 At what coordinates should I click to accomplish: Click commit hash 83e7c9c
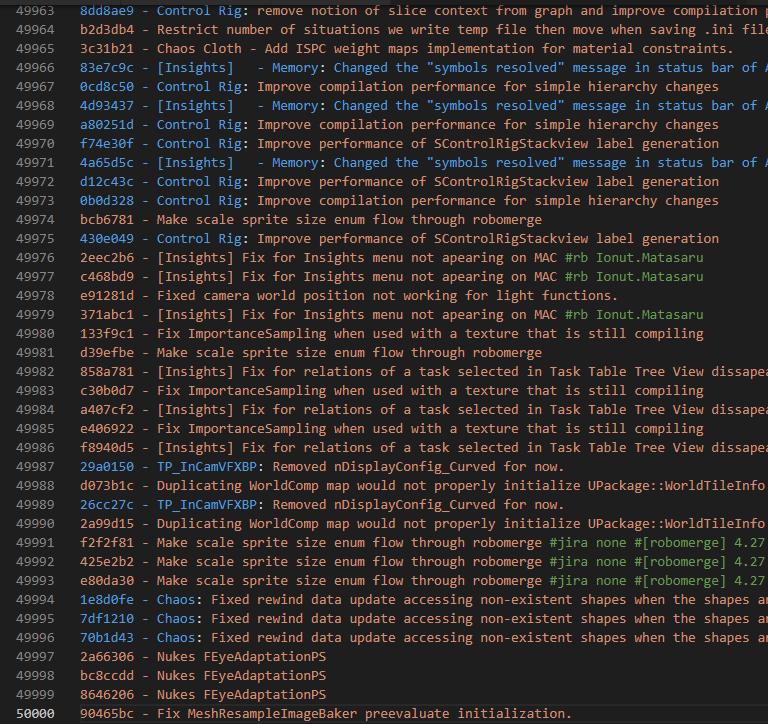pos(107,68)
